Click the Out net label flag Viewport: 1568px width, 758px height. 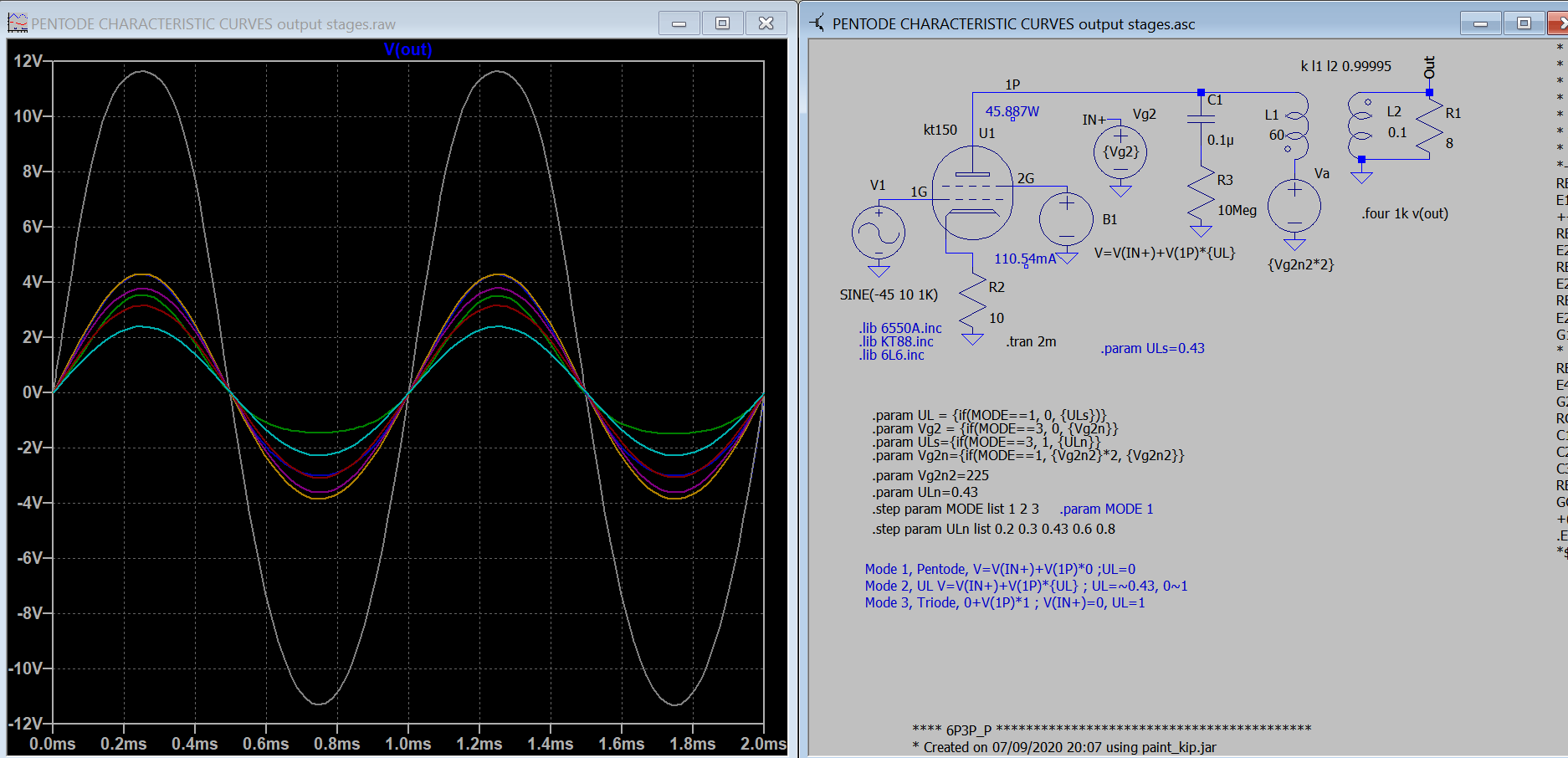pos(1429,67)
